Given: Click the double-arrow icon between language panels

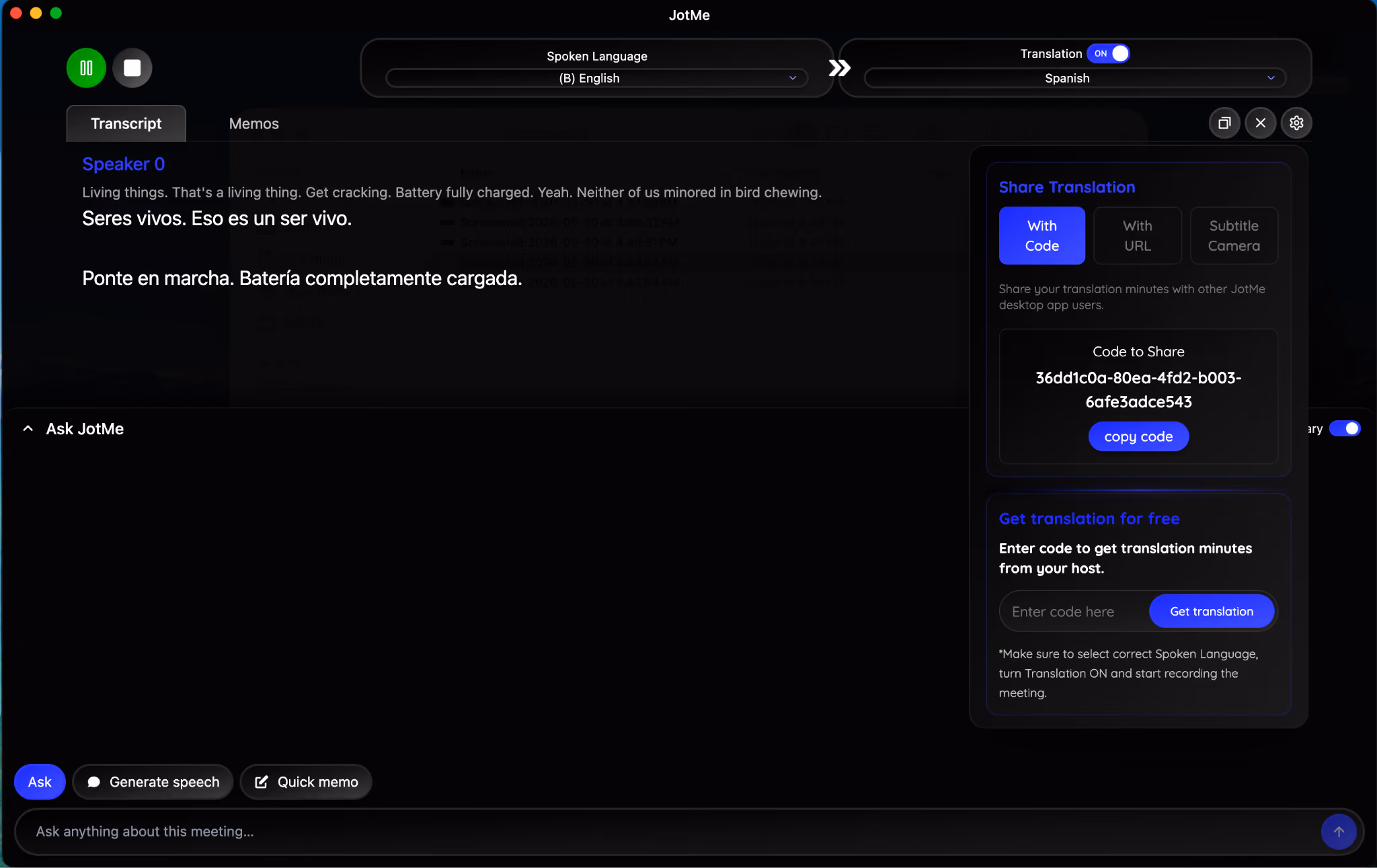Looking at the screenshot, I should 839,68.
